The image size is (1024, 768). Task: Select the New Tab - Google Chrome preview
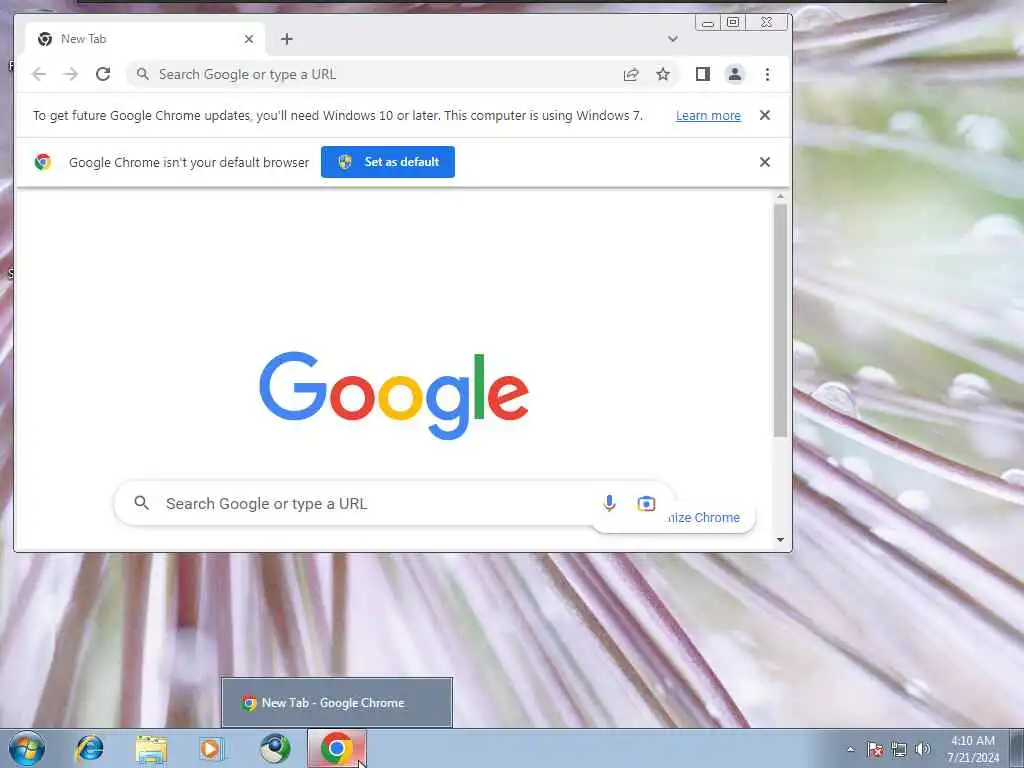click(337, 703)
